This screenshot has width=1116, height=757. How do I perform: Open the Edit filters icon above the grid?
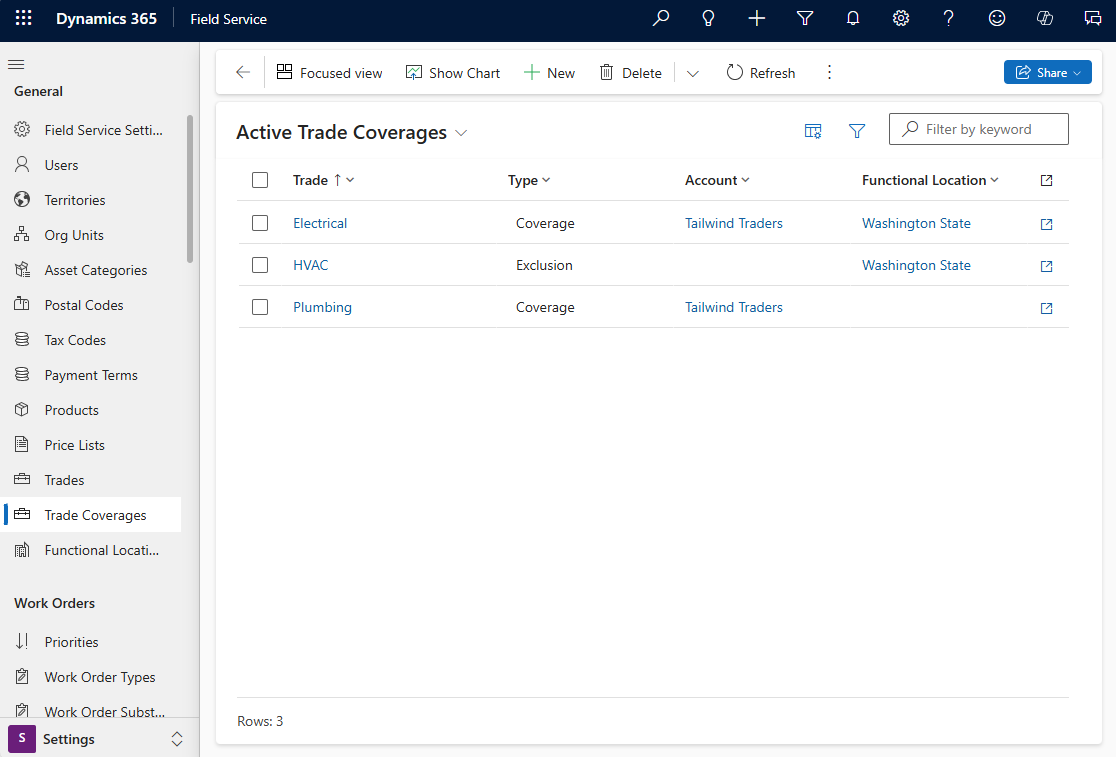pos(857,130)
